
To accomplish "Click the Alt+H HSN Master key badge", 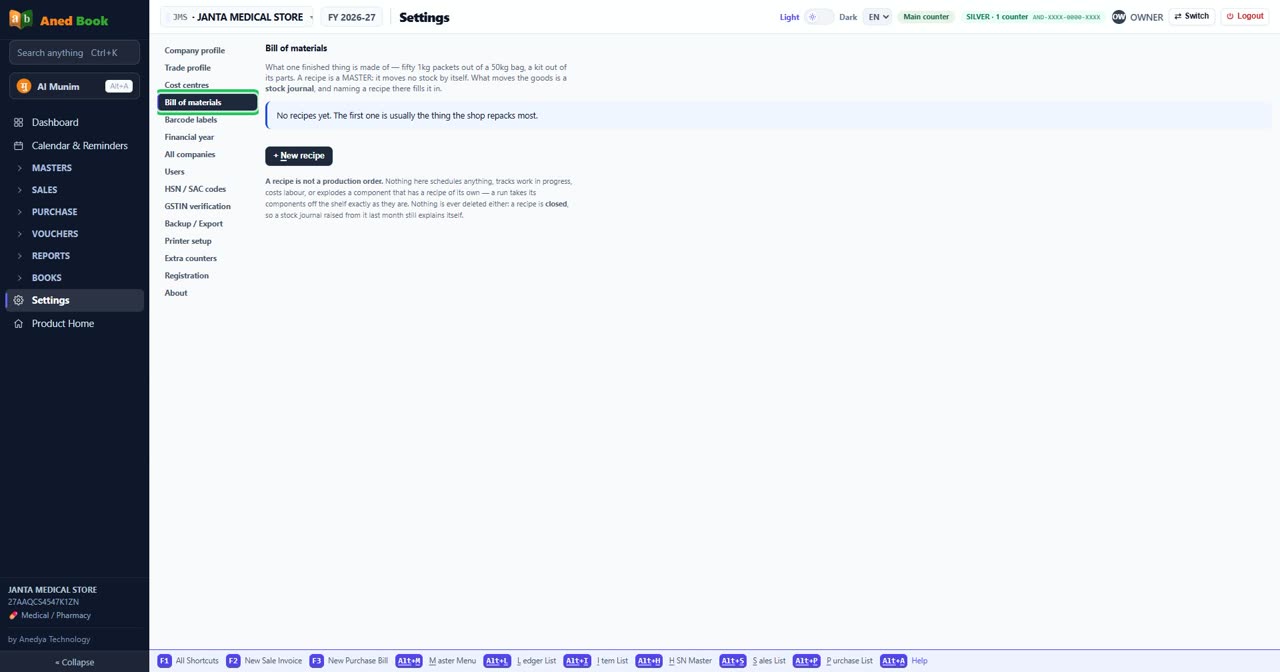I will 649,661.
